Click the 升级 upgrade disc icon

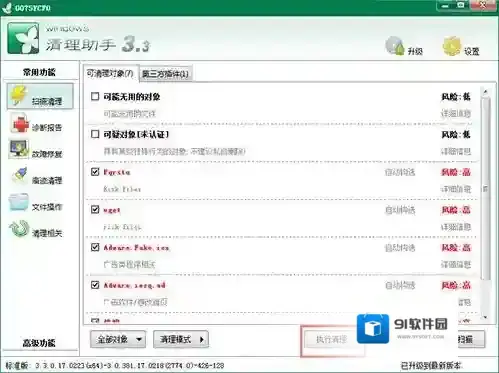coord(395,46)
